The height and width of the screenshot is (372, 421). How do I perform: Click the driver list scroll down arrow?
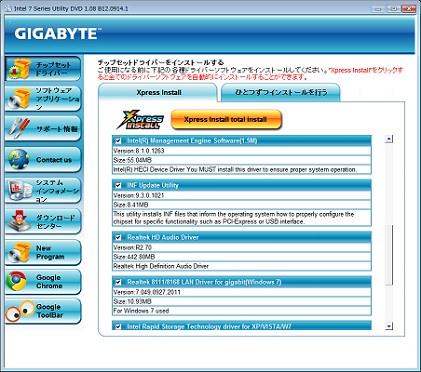point(389,326)
